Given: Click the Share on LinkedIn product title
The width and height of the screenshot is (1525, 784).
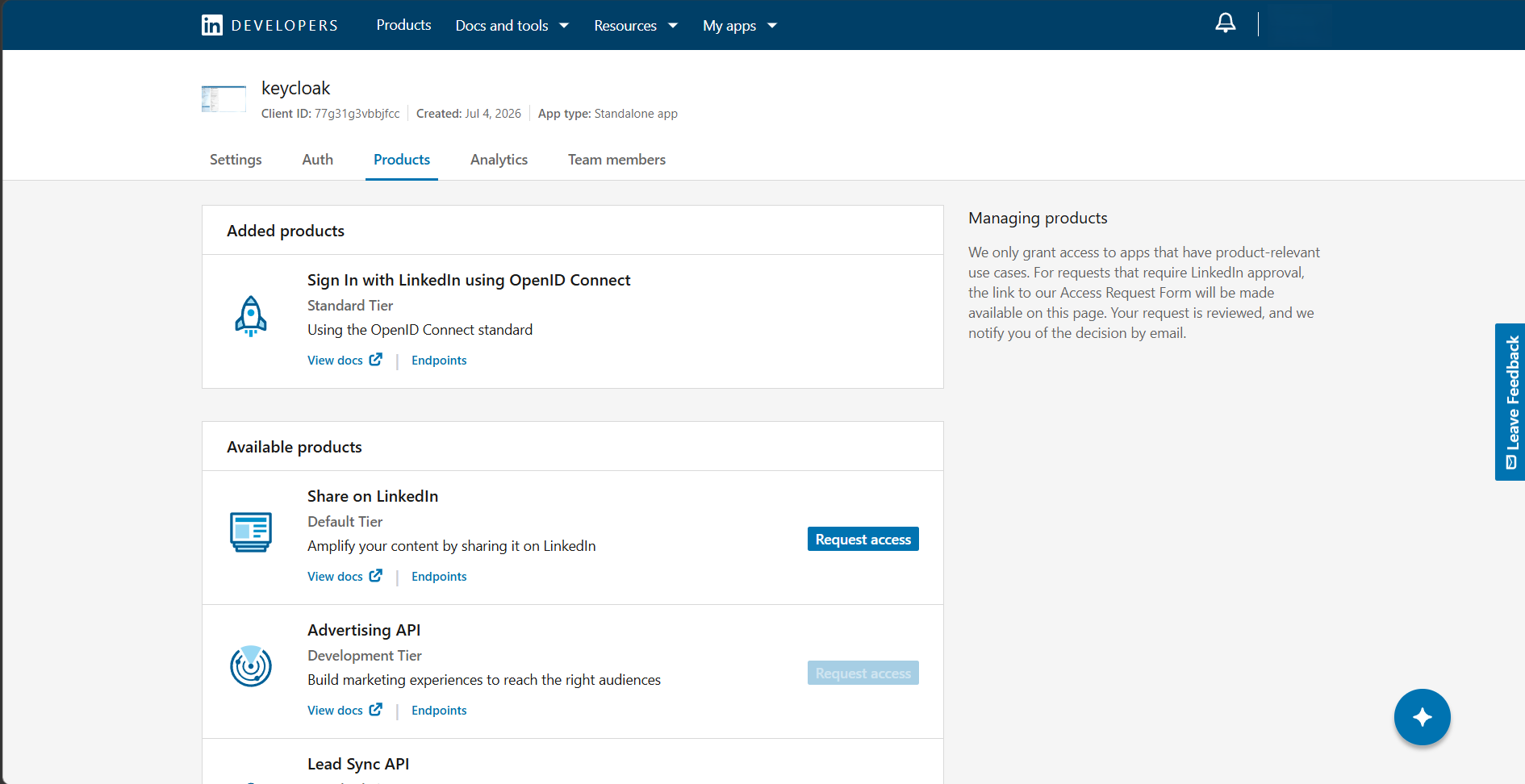Looking at the screenshot, I should (373, 496).
